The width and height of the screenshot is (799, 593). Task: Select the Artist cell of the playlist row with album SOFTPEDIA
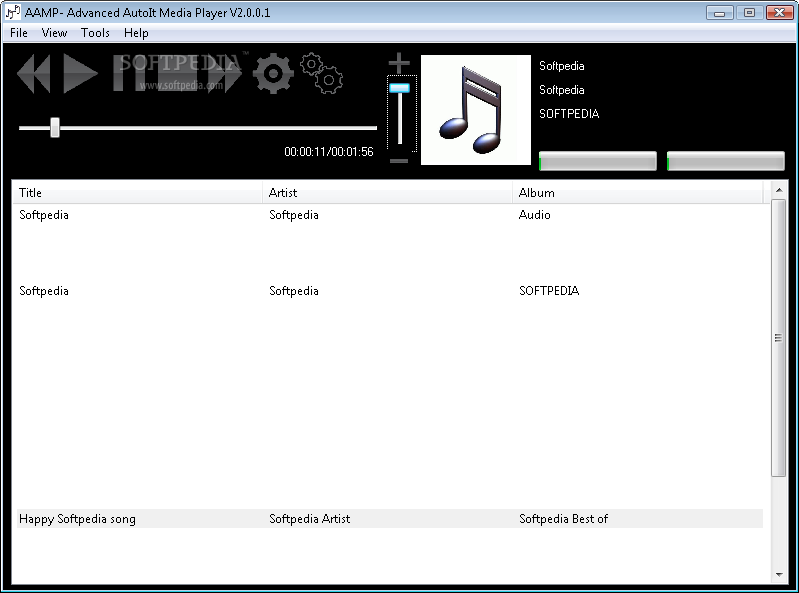click(294, 291)
